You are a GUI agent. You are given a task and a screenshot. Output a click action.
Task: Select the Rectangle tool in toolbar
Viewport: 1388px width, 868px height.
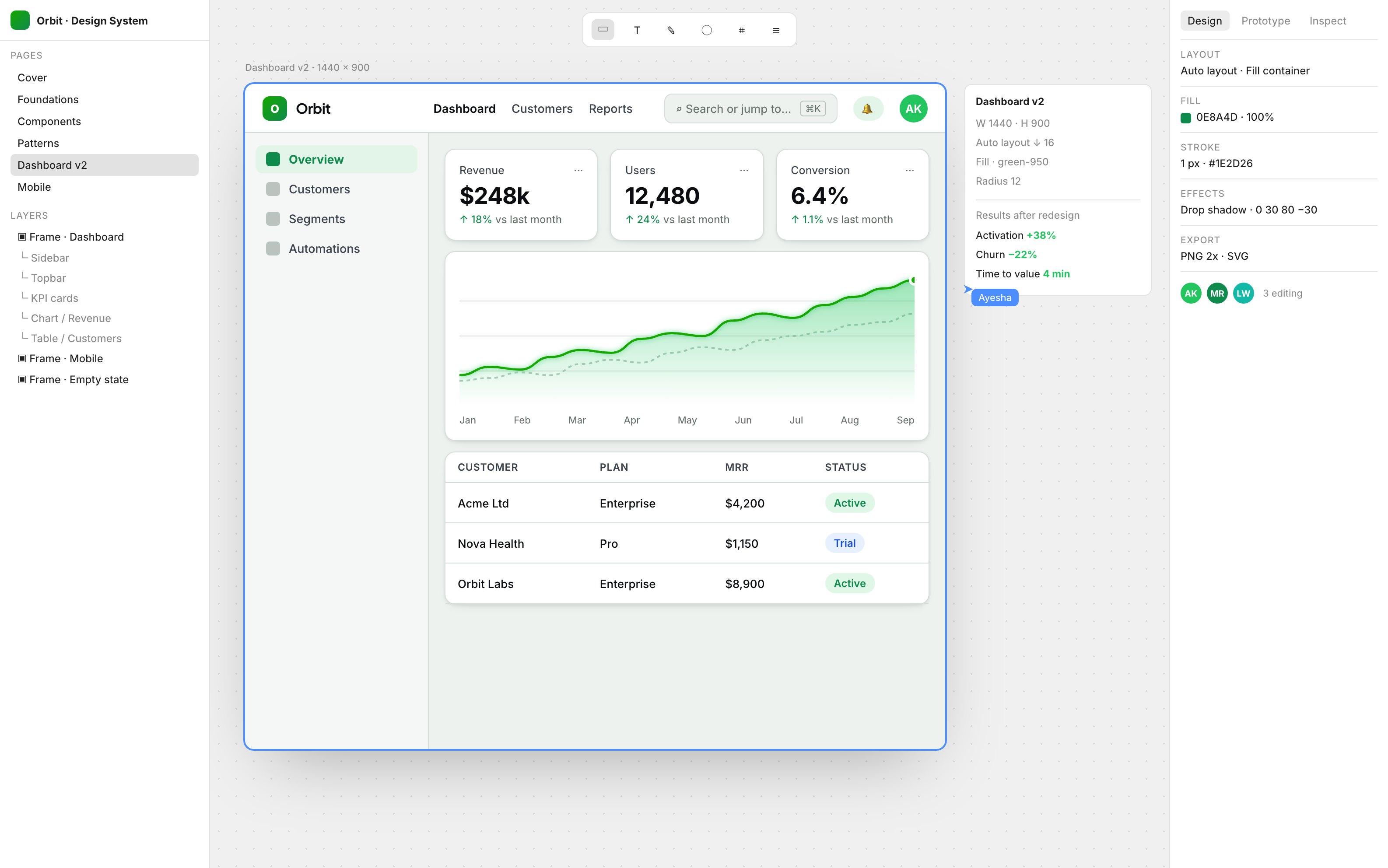(x=603, y=30)
